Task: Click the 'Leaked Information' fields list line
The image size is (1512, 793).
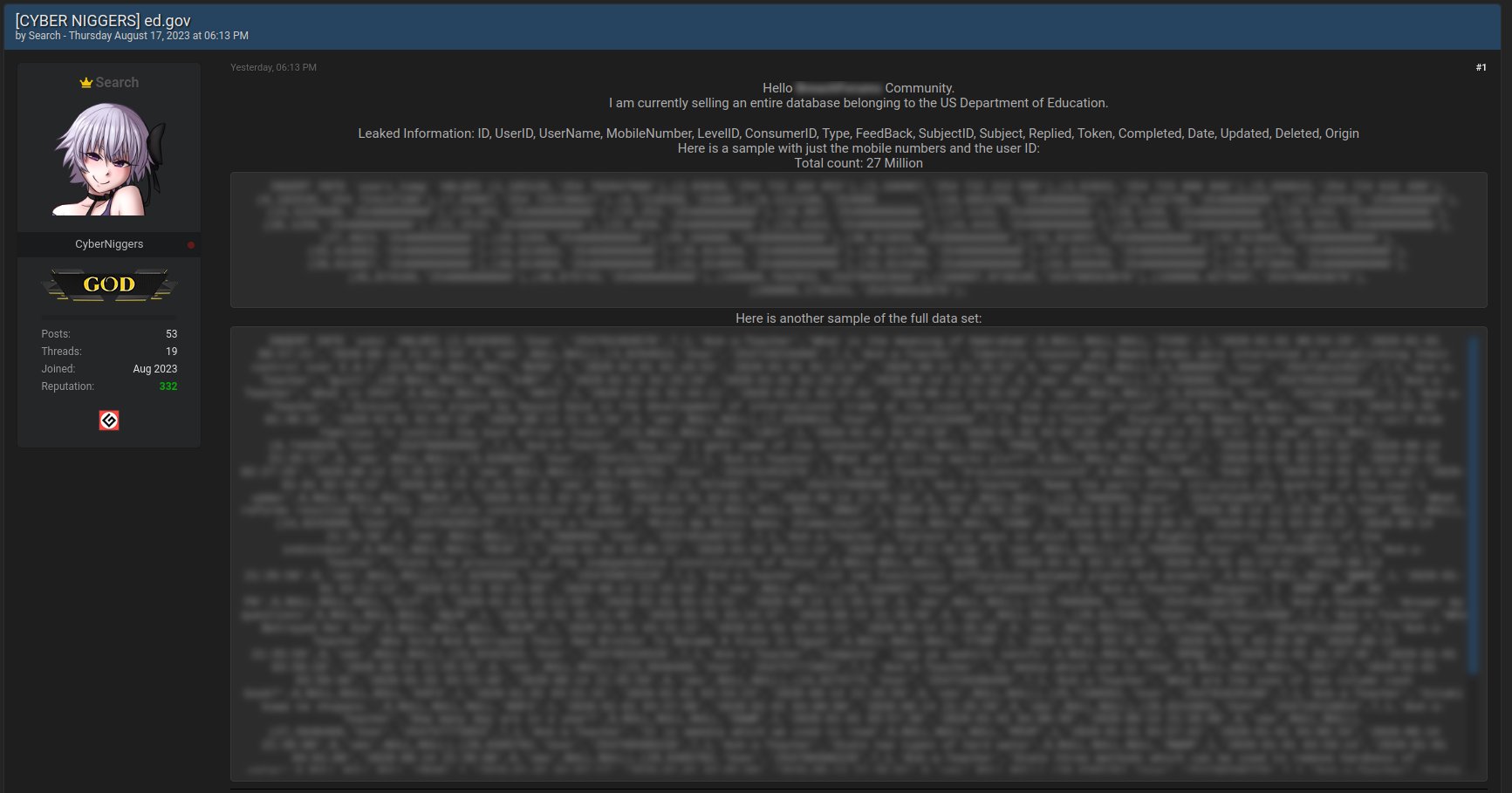Action: pos(859,133)
